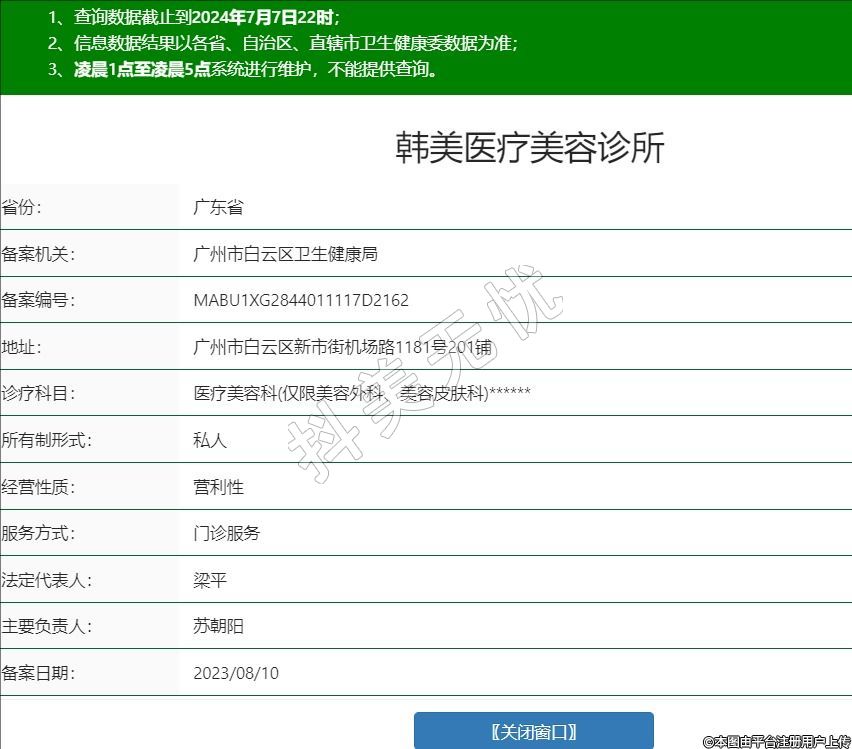Screen dimensions: 852x749
Task: Click the 门诊服务 service type value
Action: 226,533
